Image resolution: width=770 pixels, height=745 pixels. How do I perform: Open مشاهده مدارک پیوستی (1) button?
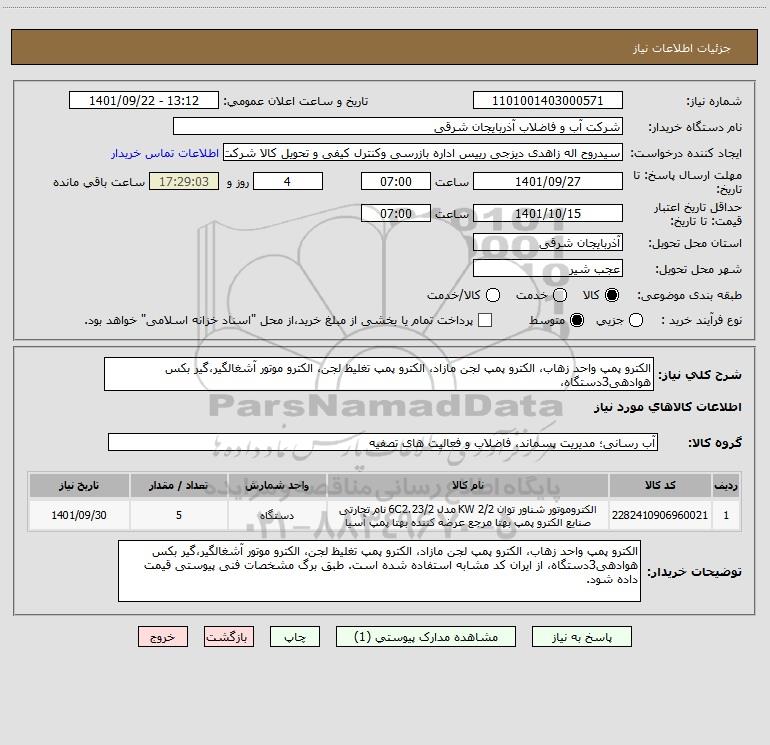[x=426, y=637]
